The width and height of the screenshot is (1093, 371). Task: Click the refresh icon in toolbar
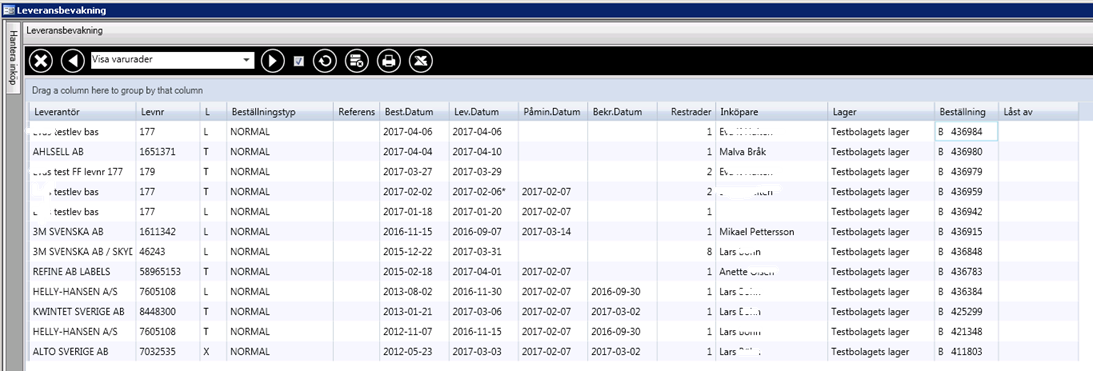click(x=325, y=61)
